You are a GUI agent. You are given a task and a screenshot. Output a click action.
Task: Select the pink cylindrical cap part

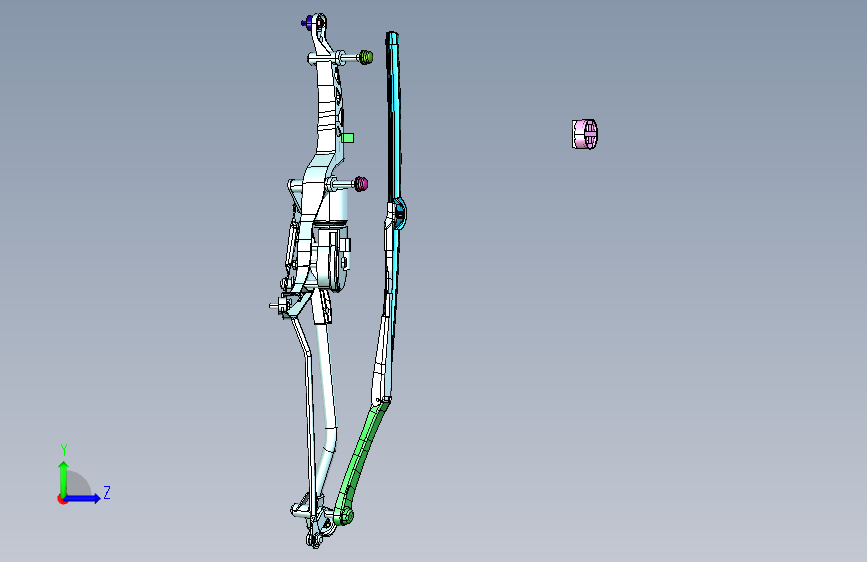pyautogui.click(x=584, y=134)
